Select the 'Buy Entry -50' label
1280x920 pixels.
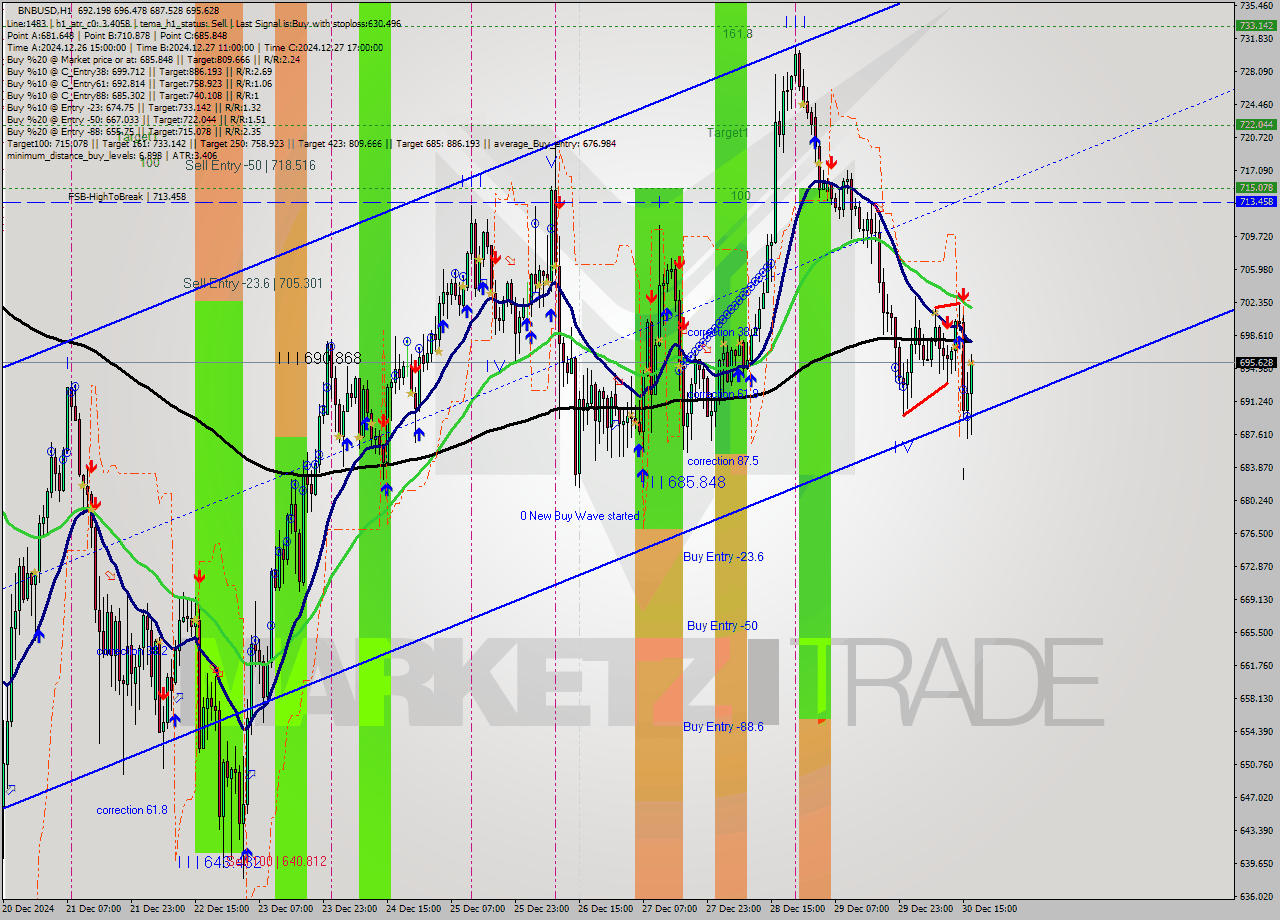pyautogui.click(x=722, y=625)
